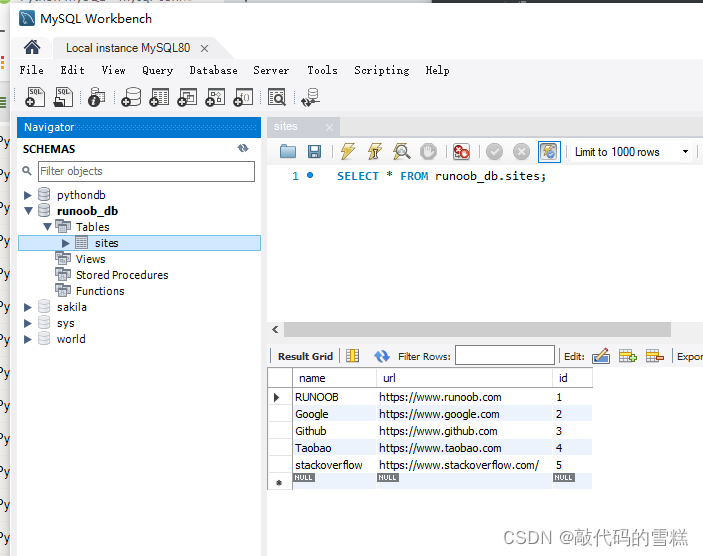Viewport: 703px width, 556px height.
Task: Commit transaction checkmark icon
Action: click(495, 152)
